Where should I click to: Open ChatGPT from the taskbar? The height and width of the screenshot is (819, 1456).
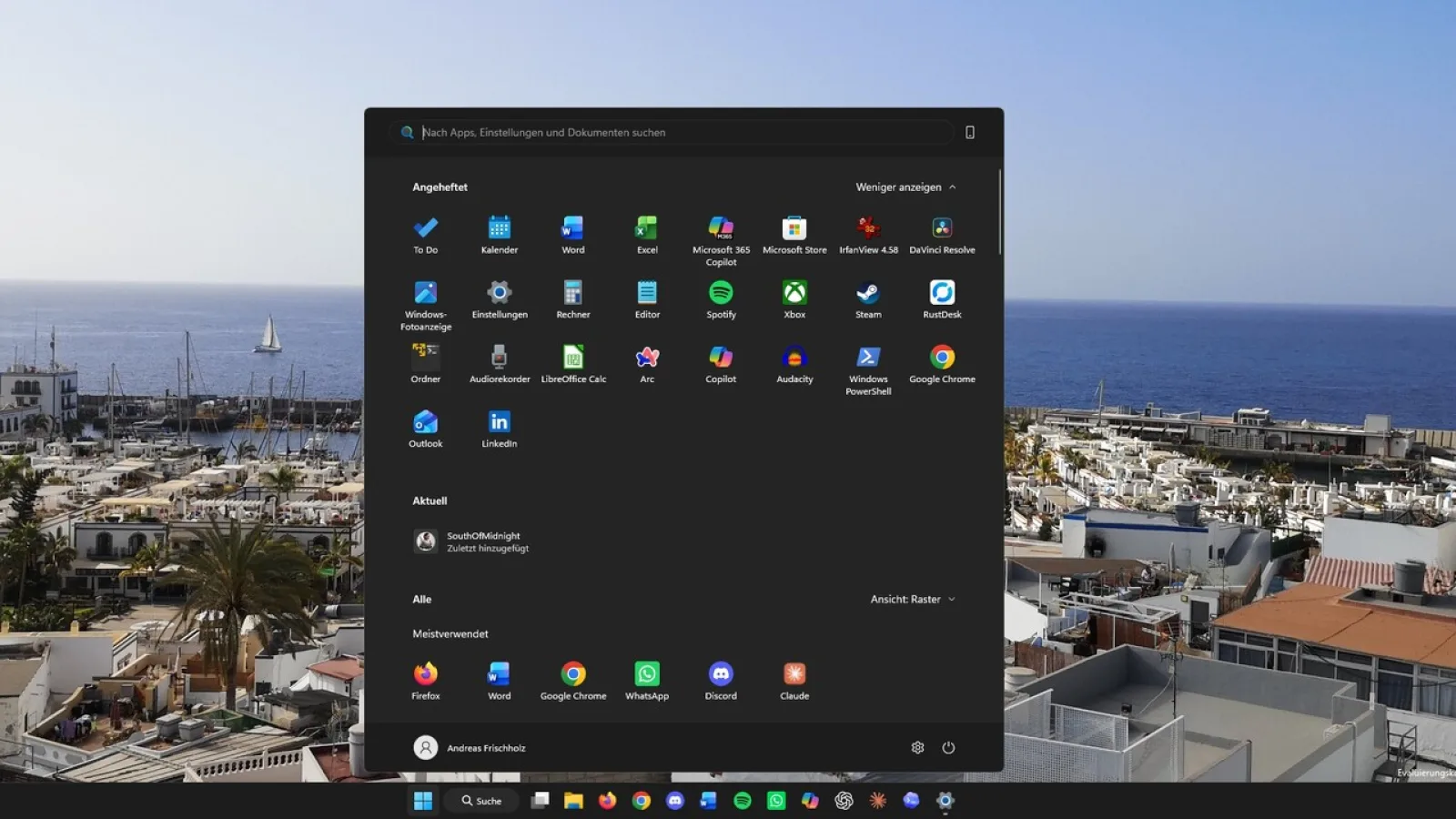click(x=844, y=801)
